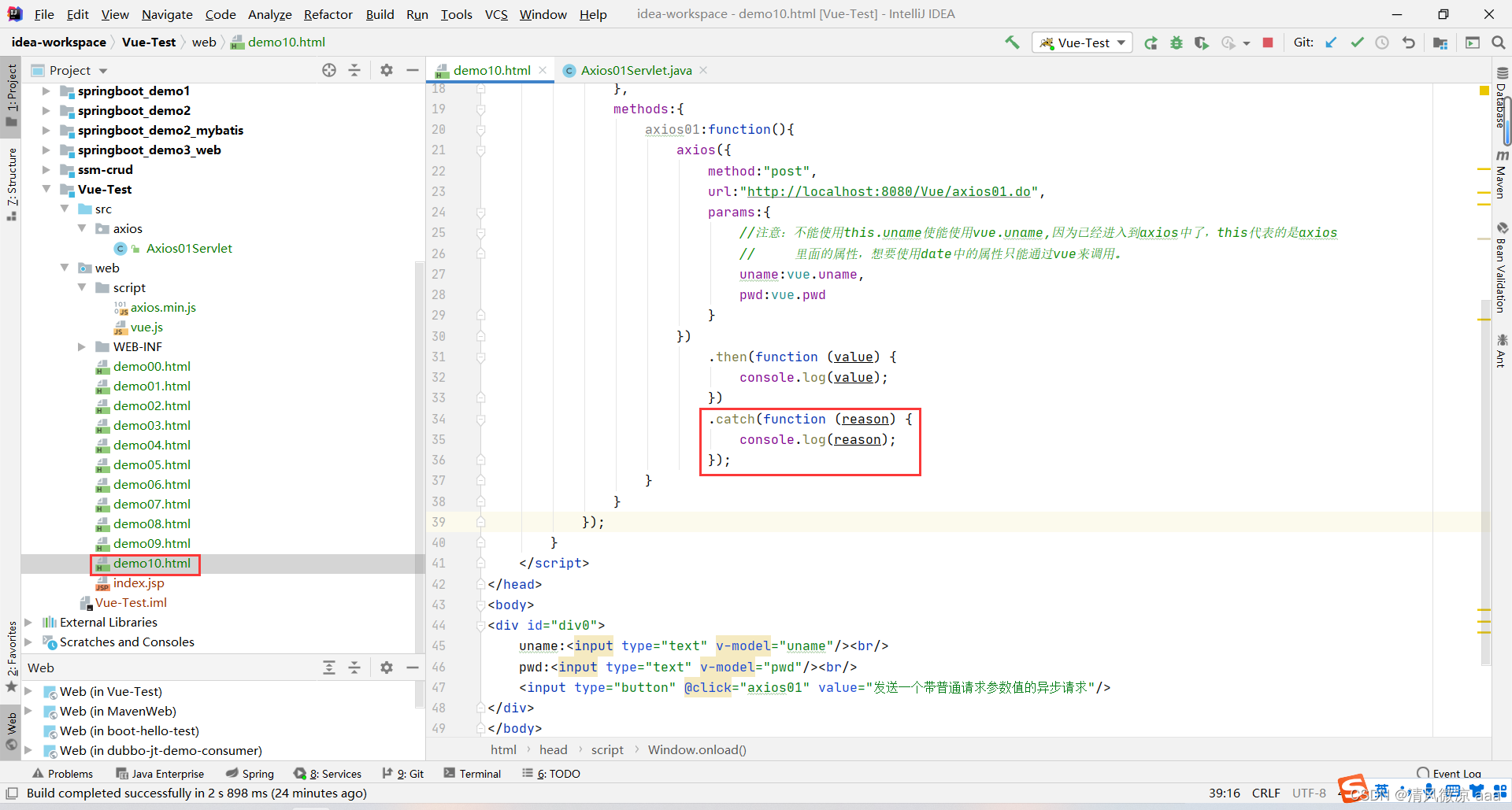Open the Refactor menu
Viewport: 1512px width, 810px height.
pyautogui.click(x=328, y=14)
